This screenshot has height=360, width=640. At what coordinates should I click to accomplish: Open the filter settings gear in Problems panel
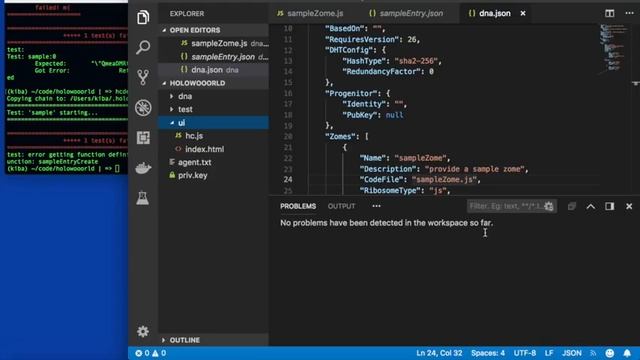(549, 207)
